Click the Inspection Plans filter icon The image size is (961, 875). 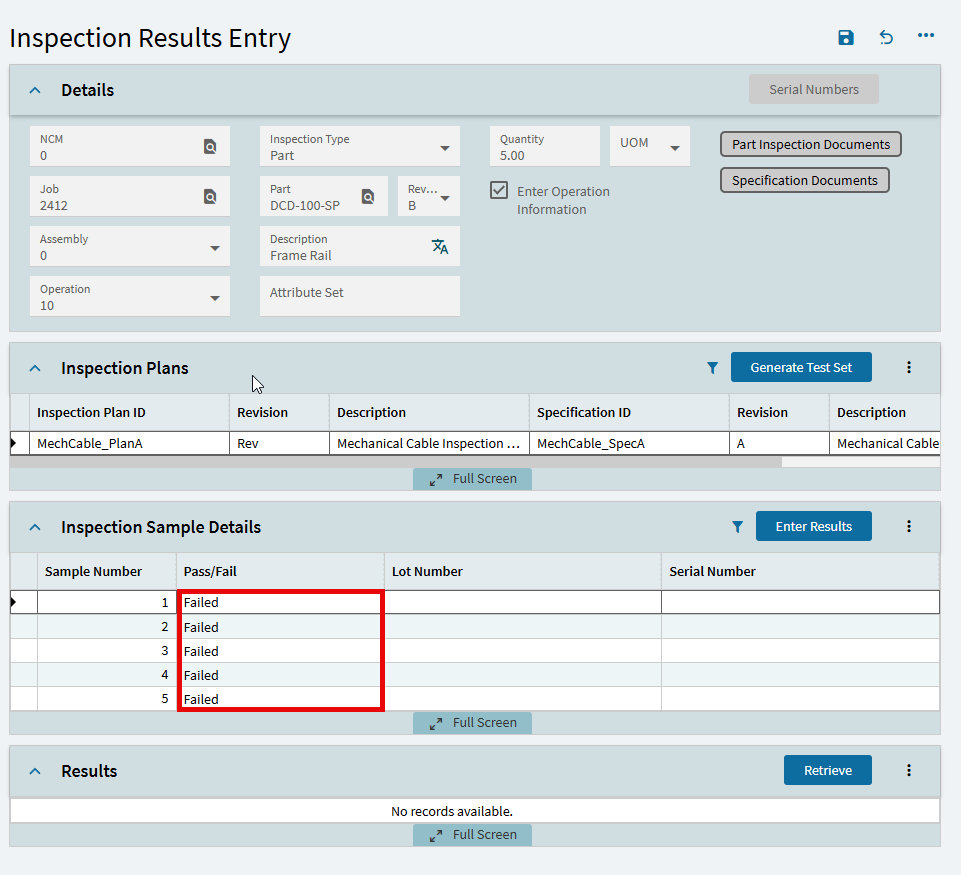pos(712,368)
